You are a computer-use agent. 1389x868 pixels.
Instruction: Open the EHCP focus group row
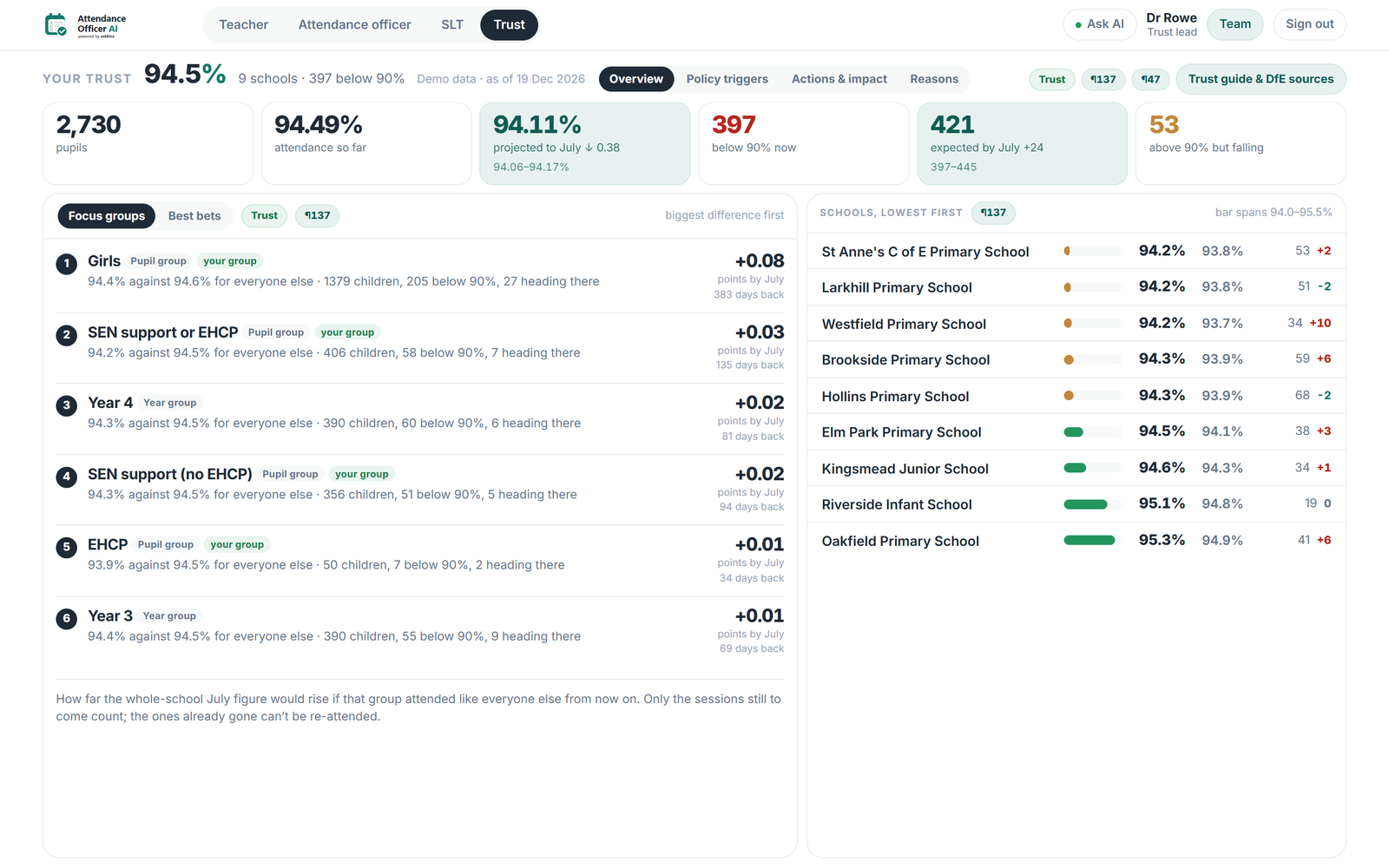419,561
